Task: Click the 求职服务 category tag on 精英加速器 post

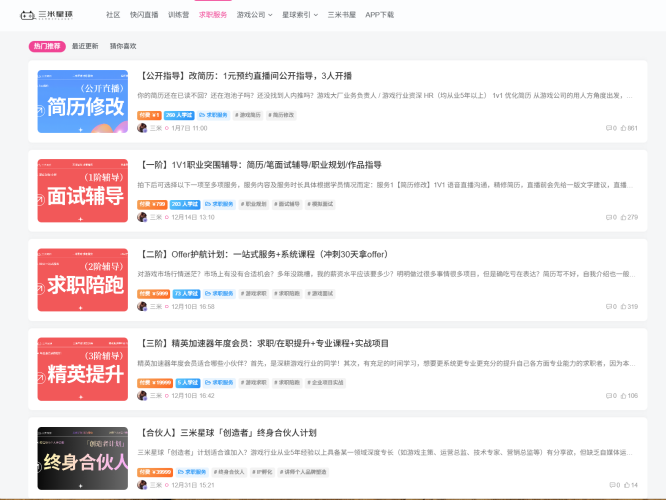Action: 219,383
